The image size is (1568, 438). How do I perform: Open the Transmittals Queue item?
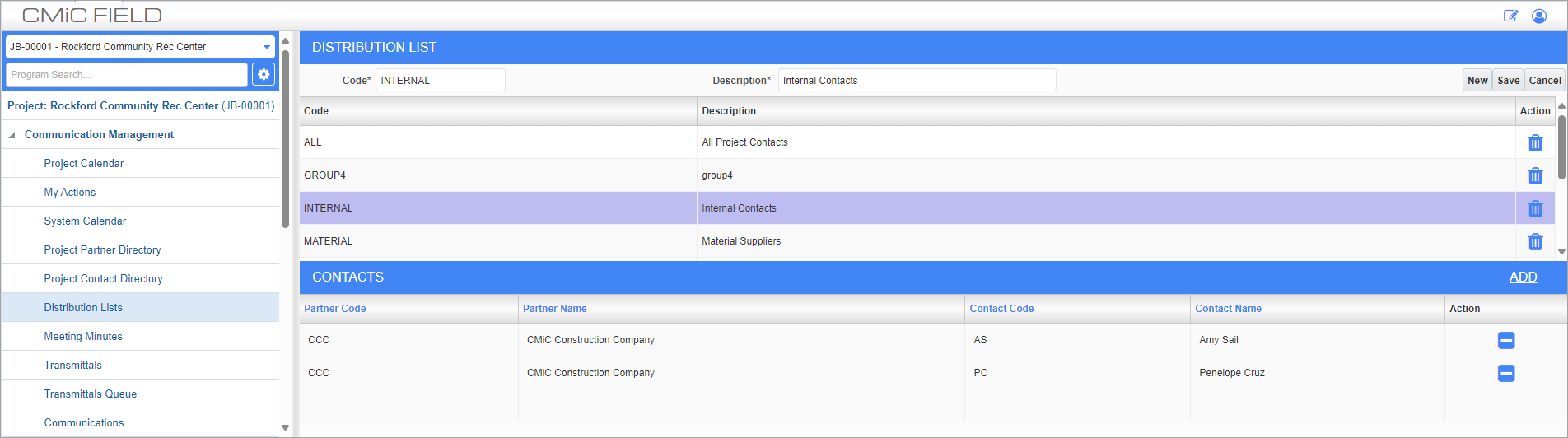coord(91,394)
